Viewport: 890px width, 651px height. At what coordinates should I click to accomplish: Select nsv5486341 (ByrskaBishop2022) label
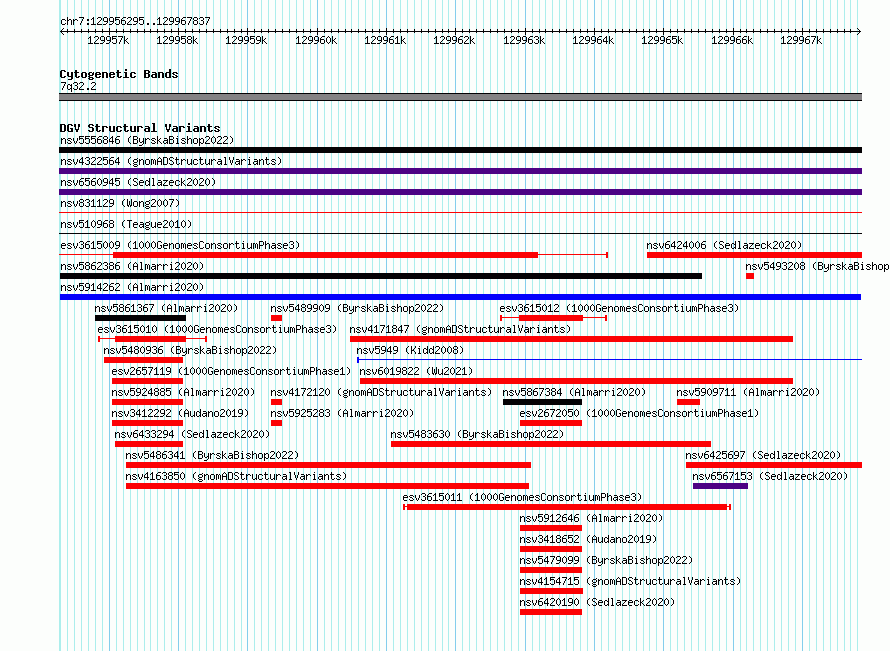pyautogui.click(x=212, y=455)
